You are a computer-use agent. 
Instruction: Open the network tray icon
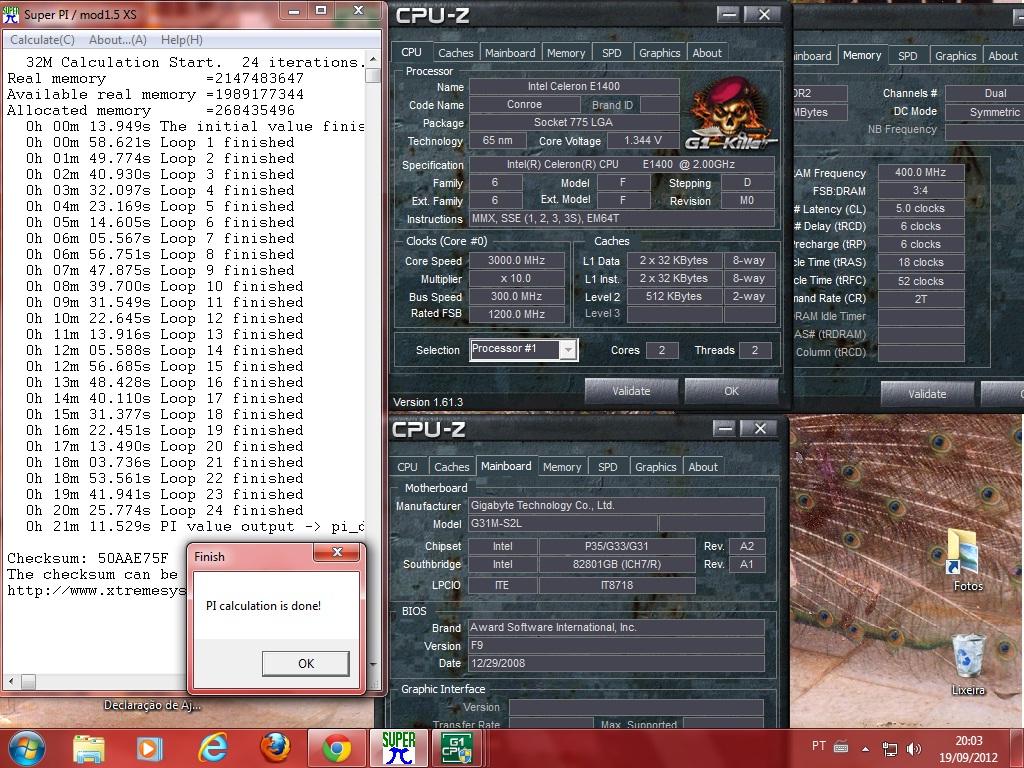tap(889, 748)
